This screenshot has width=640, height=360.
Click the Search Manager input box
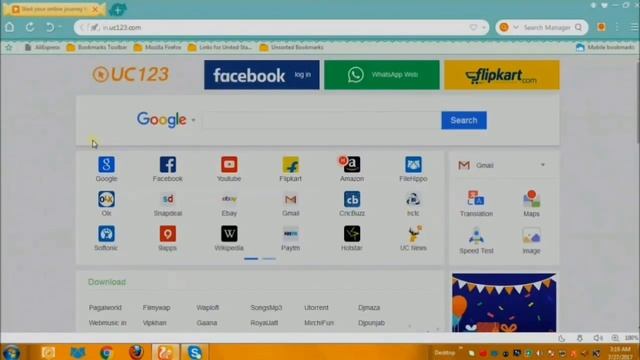click(x=547, y=27)
